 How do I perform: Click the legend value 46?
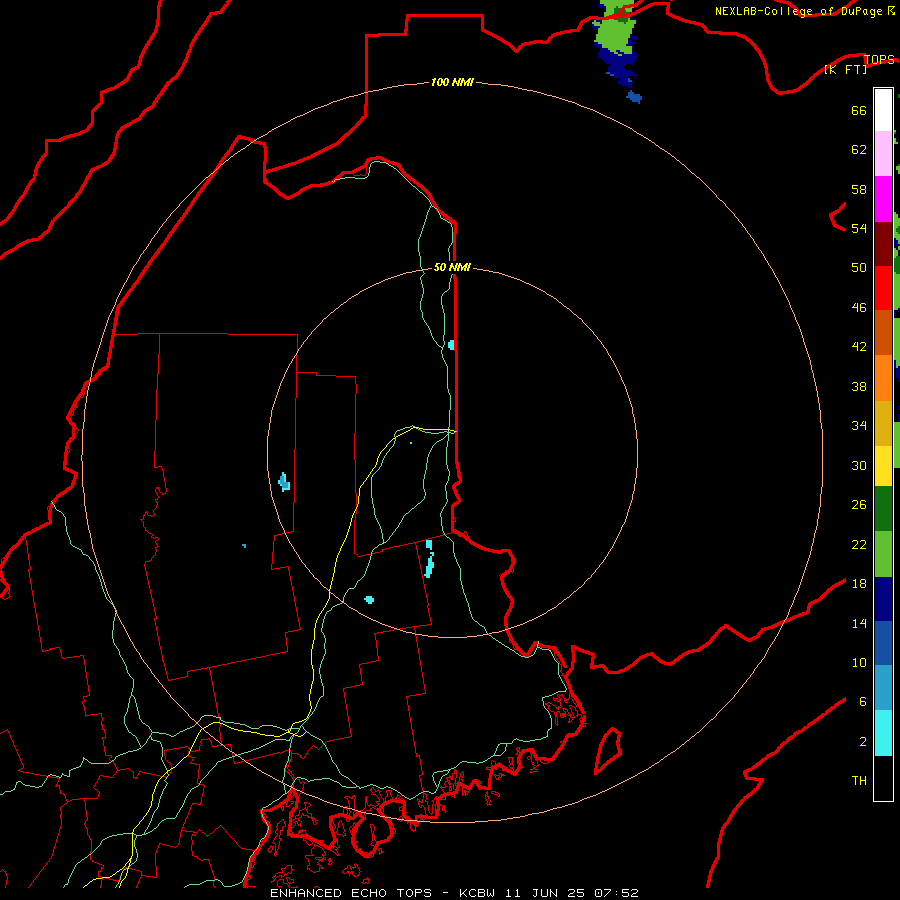[859, 308]
